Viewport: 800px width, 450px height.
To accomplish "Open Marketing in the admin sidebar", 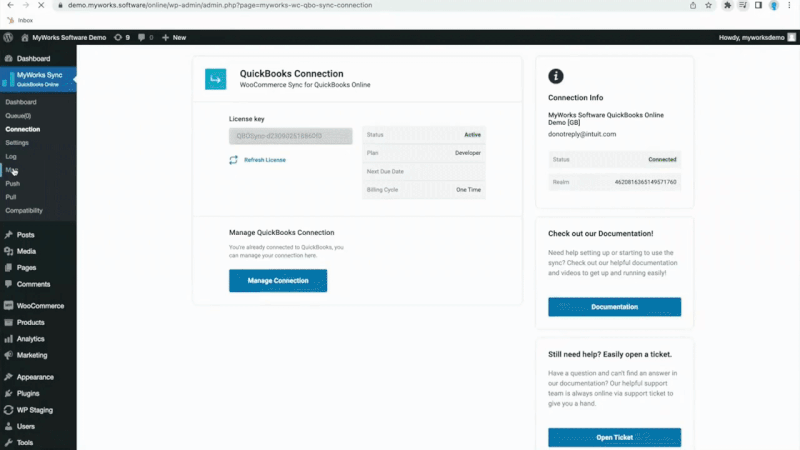I will [x=32, y=355].
